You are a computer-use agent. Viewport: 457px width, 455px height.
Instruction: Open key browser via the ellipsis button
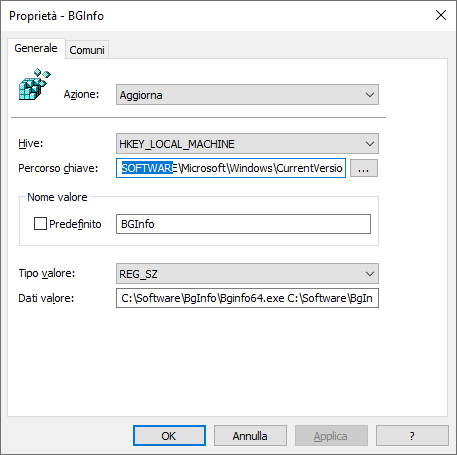click(364, 168)
